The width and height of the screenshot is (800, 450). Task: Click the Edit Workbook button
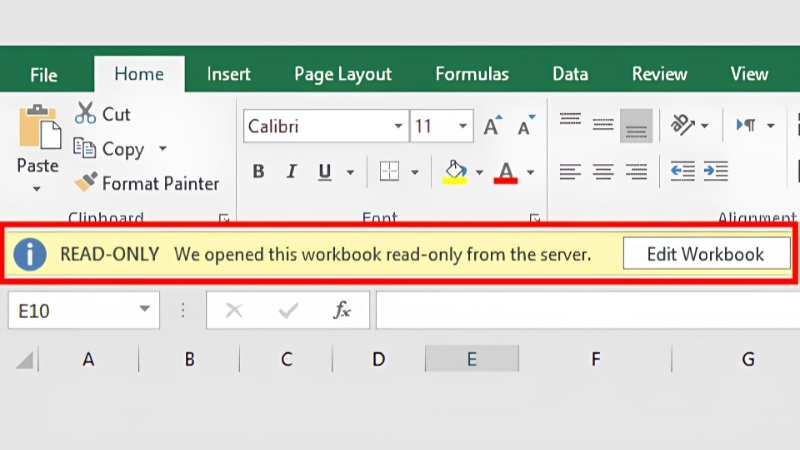coord(706,254)
